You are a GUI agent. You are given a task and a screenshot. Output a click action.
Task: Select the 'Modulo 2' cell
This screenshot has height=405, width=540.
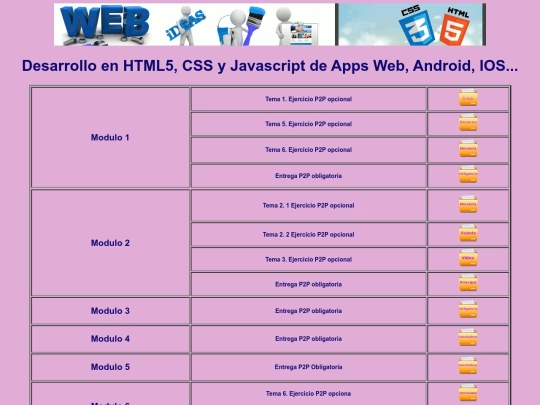pyautogui.click(x=110, y=243)
